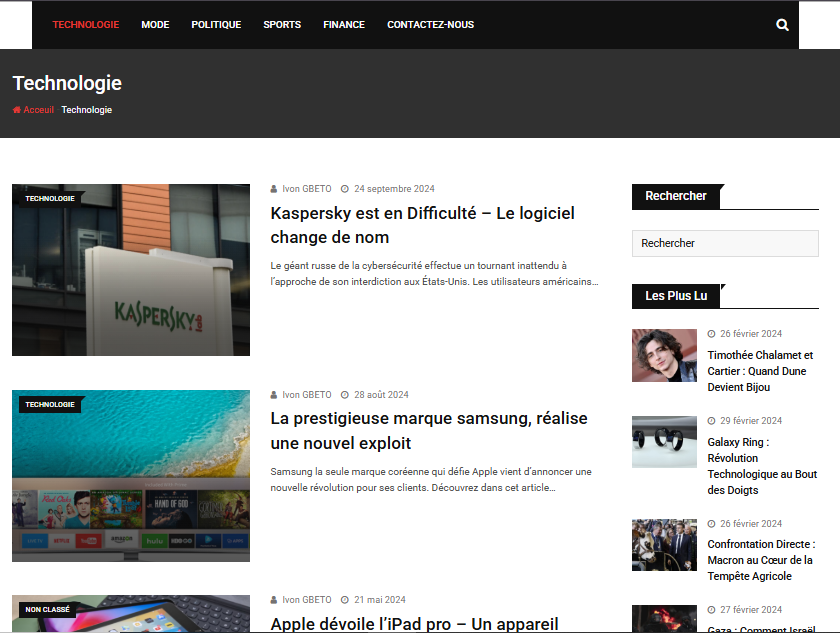Screen dimensions: 840x633
Task: Focus the Rechercher search input field
Action: click(725, 244)
